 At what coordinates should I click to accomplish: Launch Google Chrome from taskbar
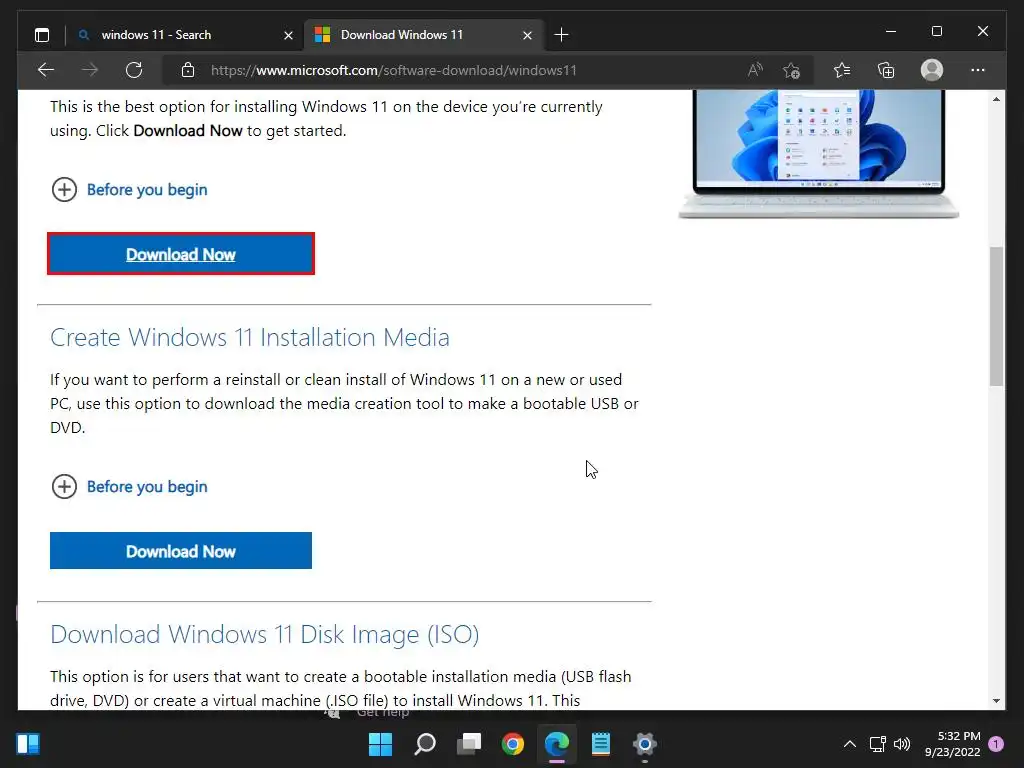coord(513,744)
